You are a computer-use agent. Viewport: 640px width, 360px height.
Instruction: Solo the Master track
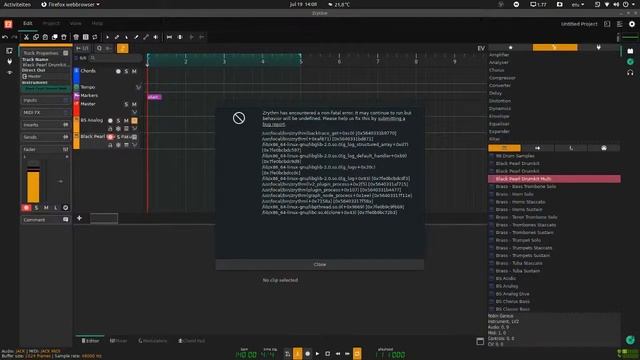[x=126, y=104]
